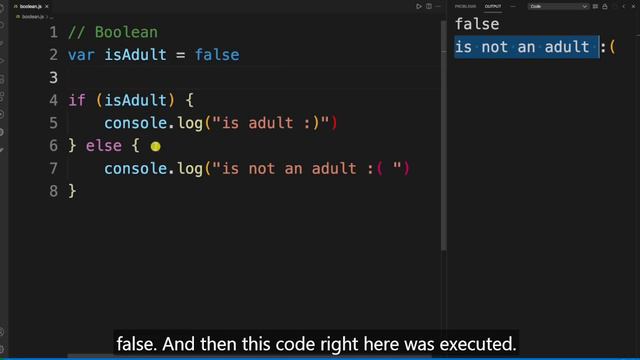The image size is (640, 360).
Task: Split the editor with the split icon
Action: [429, 6]
